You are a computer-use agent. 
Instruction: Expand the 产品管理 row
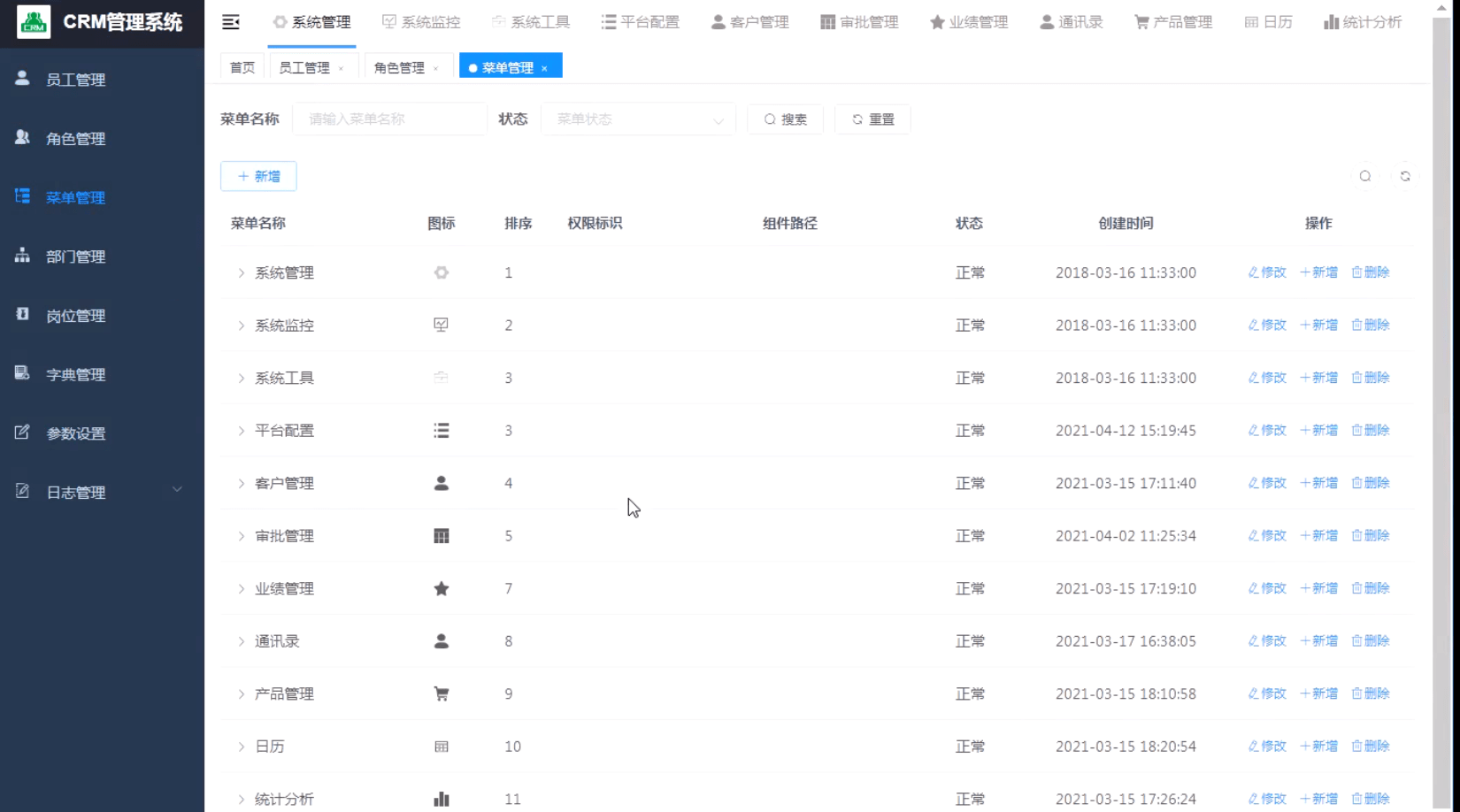(x=241, y=693)
